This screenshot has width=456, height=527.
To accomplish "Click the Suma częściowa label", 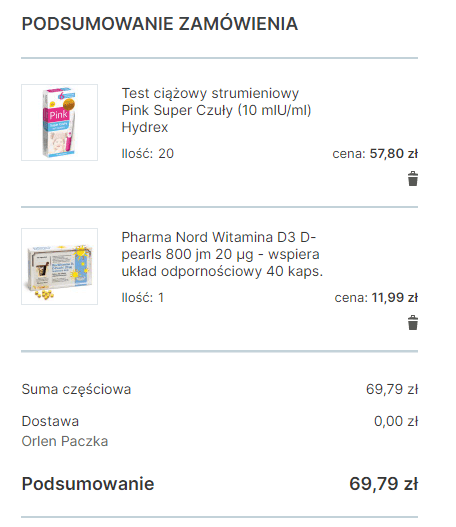I will [x=76, y=390].
